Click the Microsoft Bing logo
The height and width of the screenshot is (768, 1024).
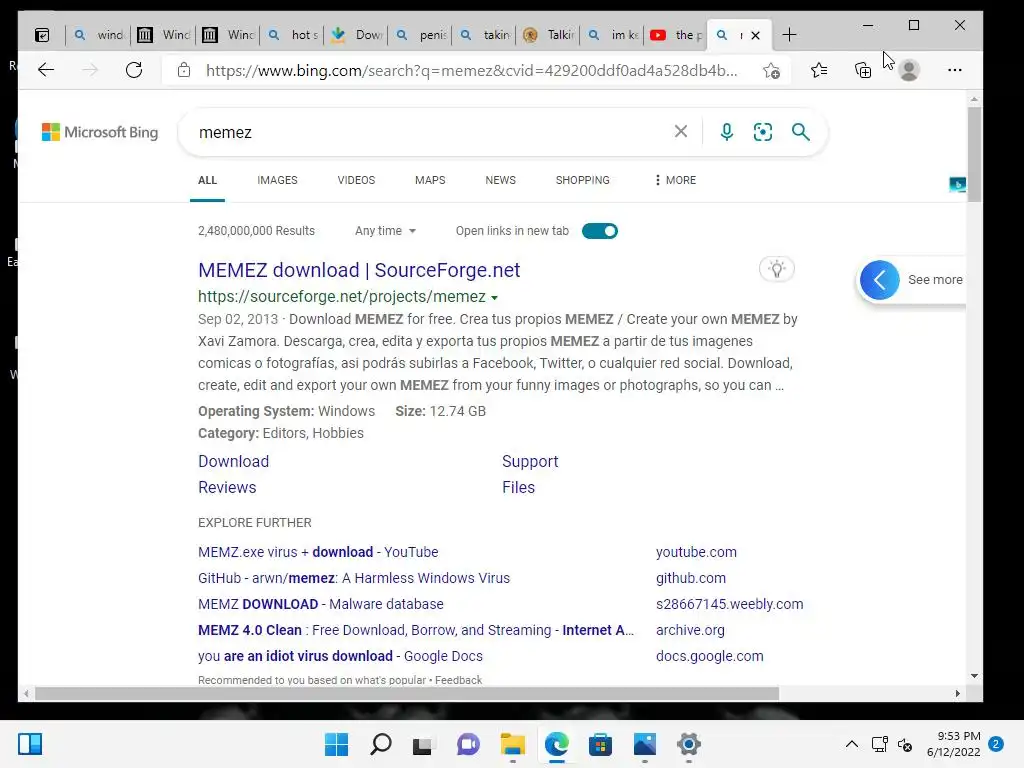pos(100,132)
